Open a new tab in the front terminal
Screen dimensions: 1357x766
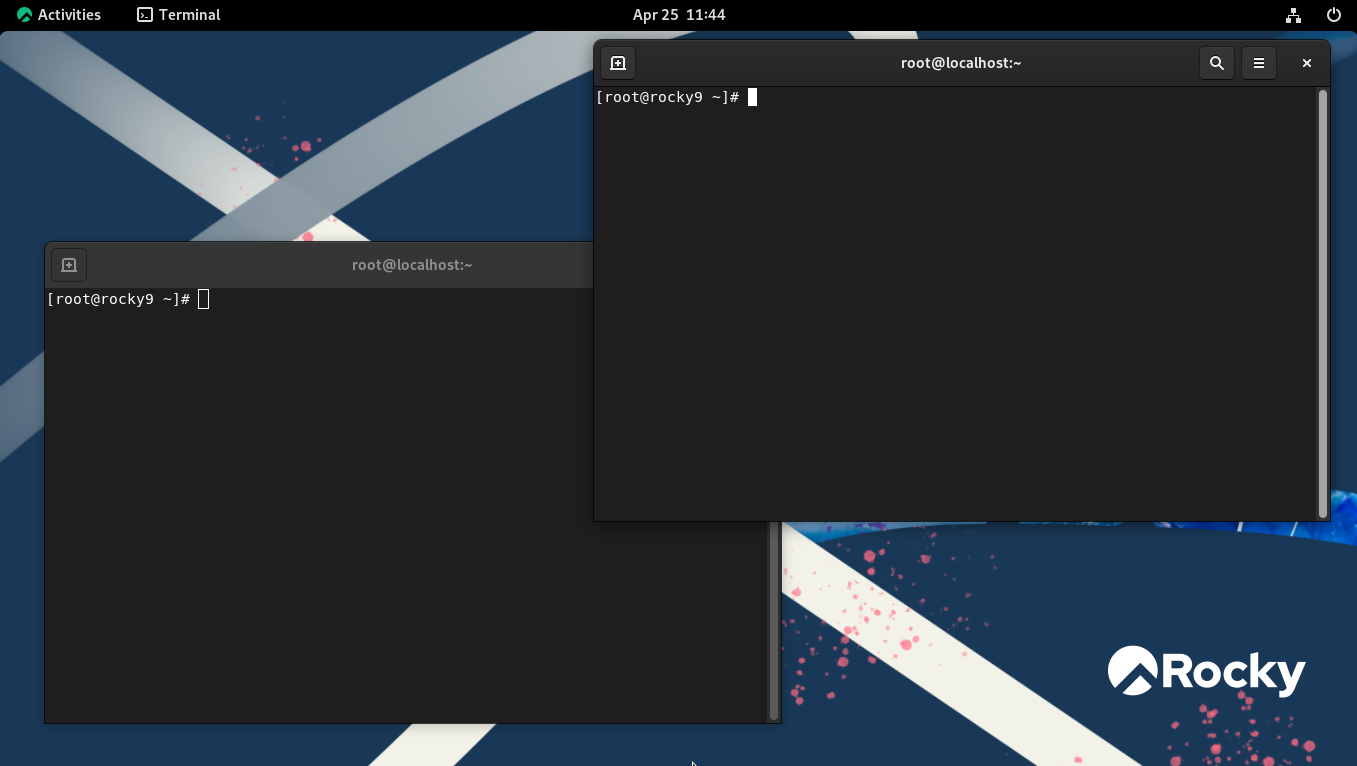(618, 63)
